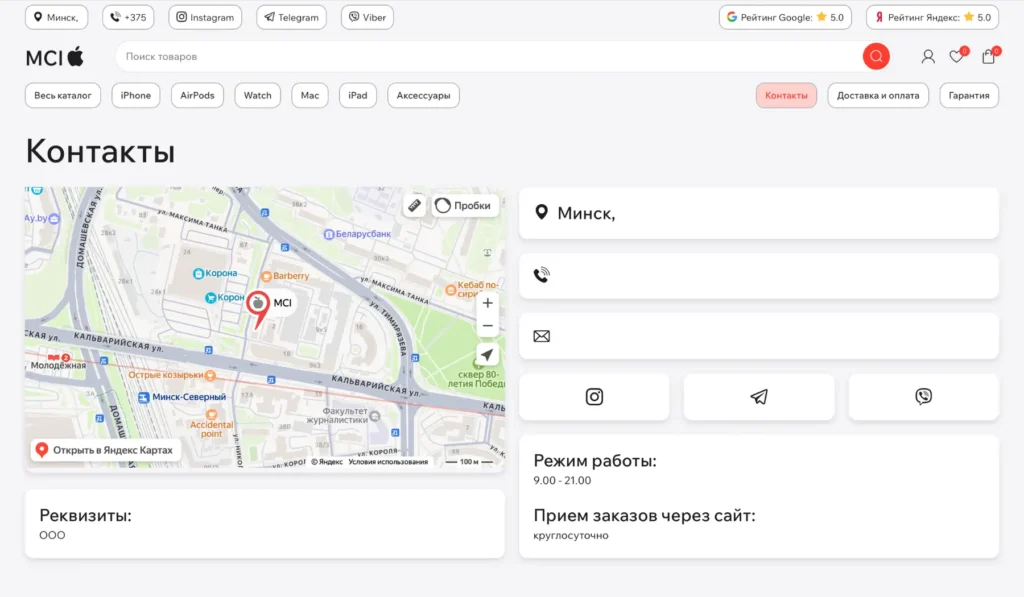
Task: Open the Гарантия page
Action: (x=969, y=96)
